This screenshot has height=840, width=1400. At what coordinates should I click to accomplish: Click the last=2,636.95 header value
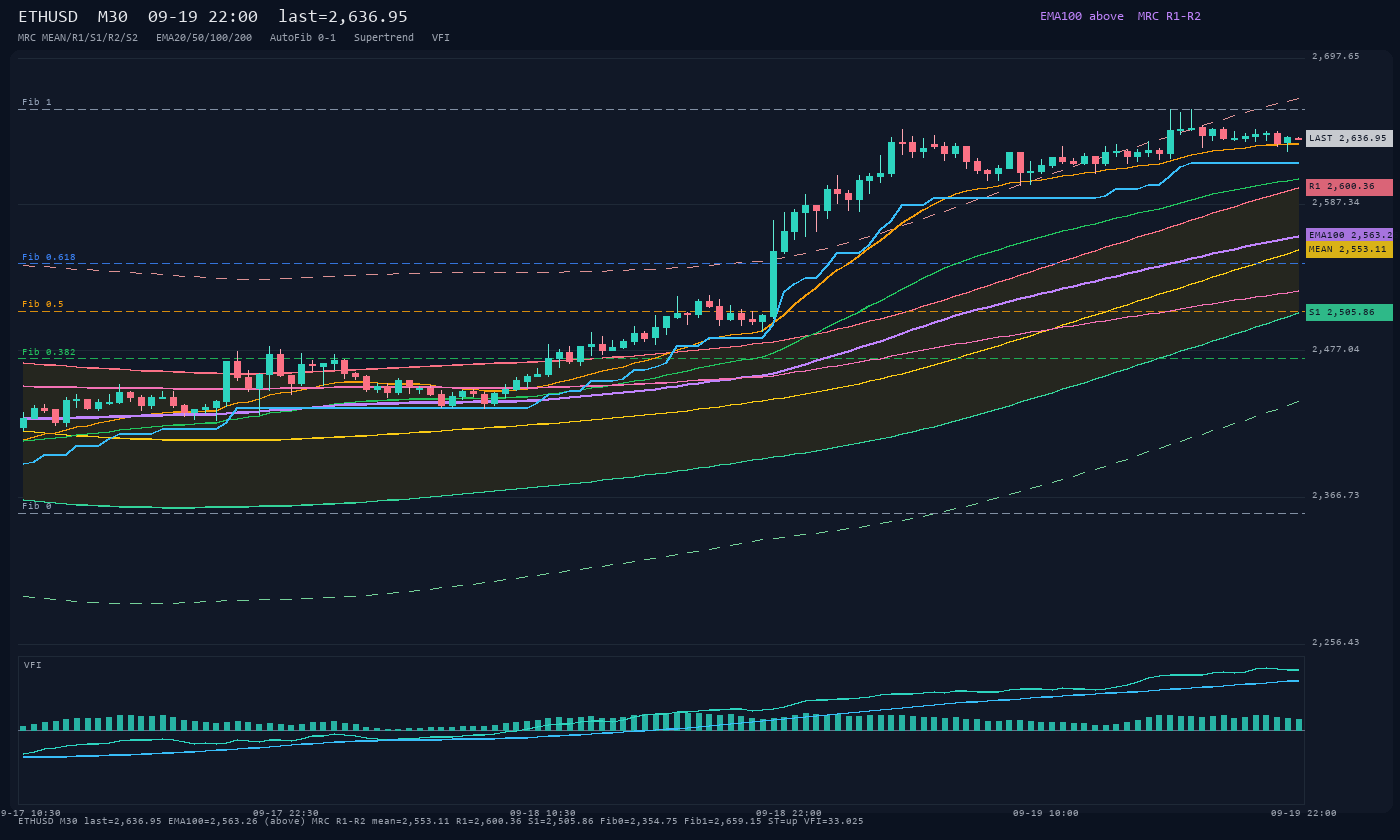point(343,17)
